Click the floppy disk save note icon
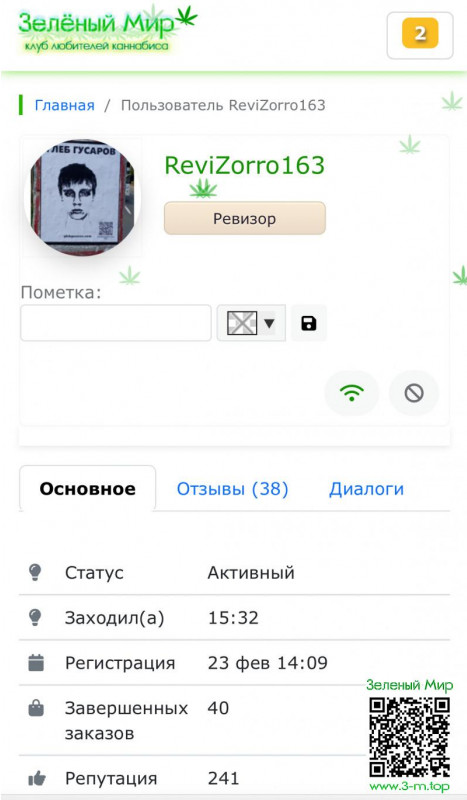Screen dimensions: 467x800 pos(309,323)
